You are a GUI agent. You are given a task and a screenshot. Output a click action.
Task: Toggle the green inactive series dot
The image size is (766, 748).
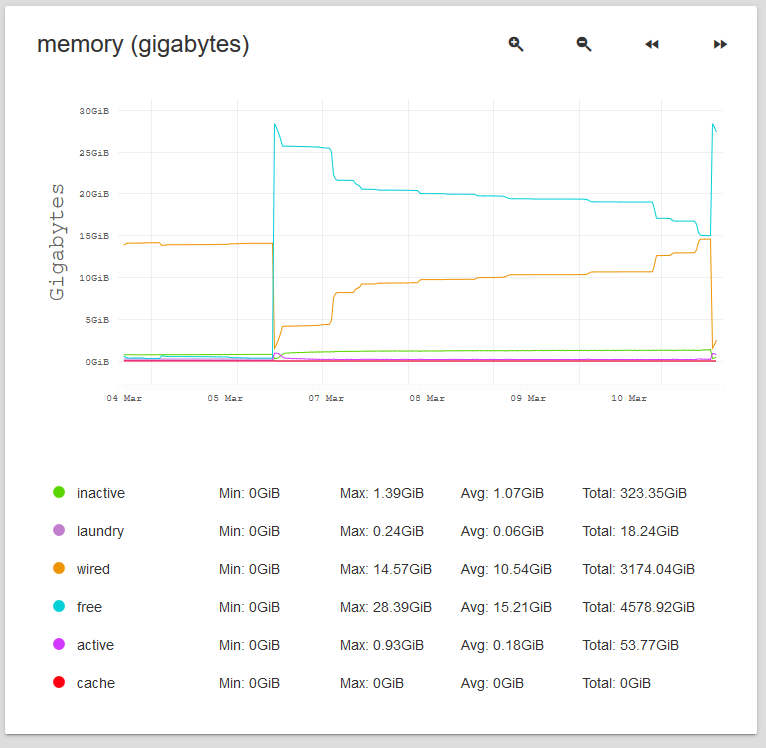[59, 492]
